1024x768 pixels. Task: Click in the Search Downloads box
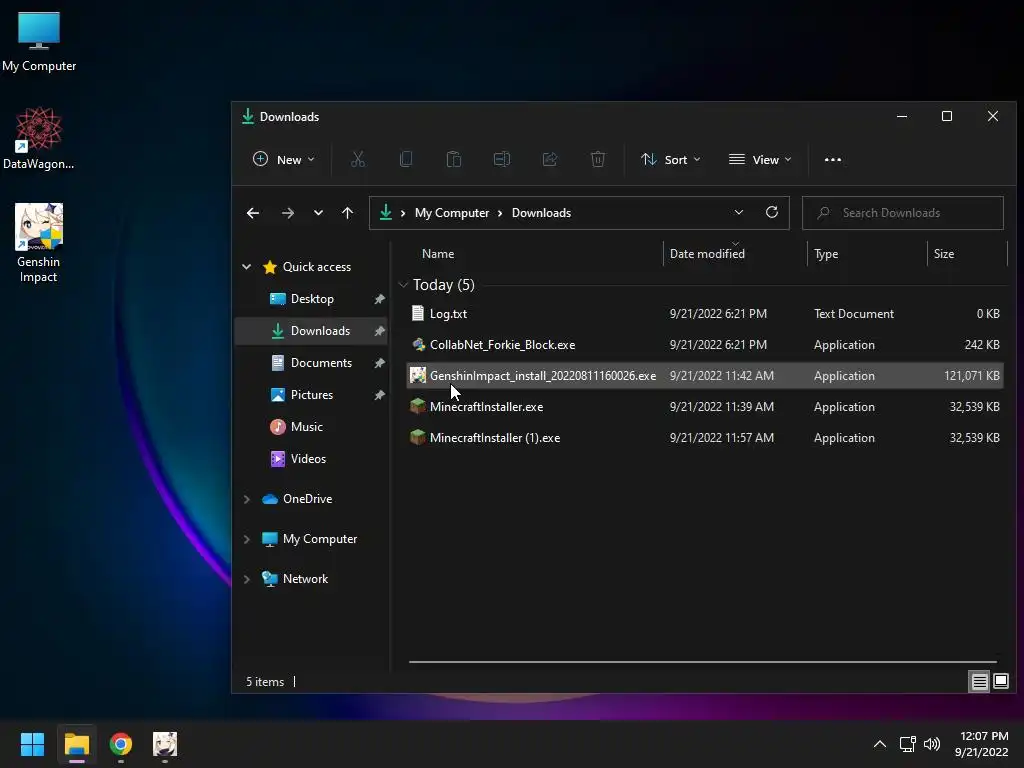tap(903, 213)
